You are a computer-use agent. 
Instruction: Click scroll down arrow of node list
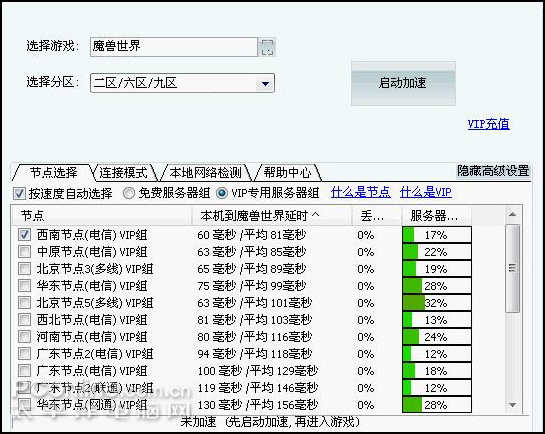pos(512,405)
